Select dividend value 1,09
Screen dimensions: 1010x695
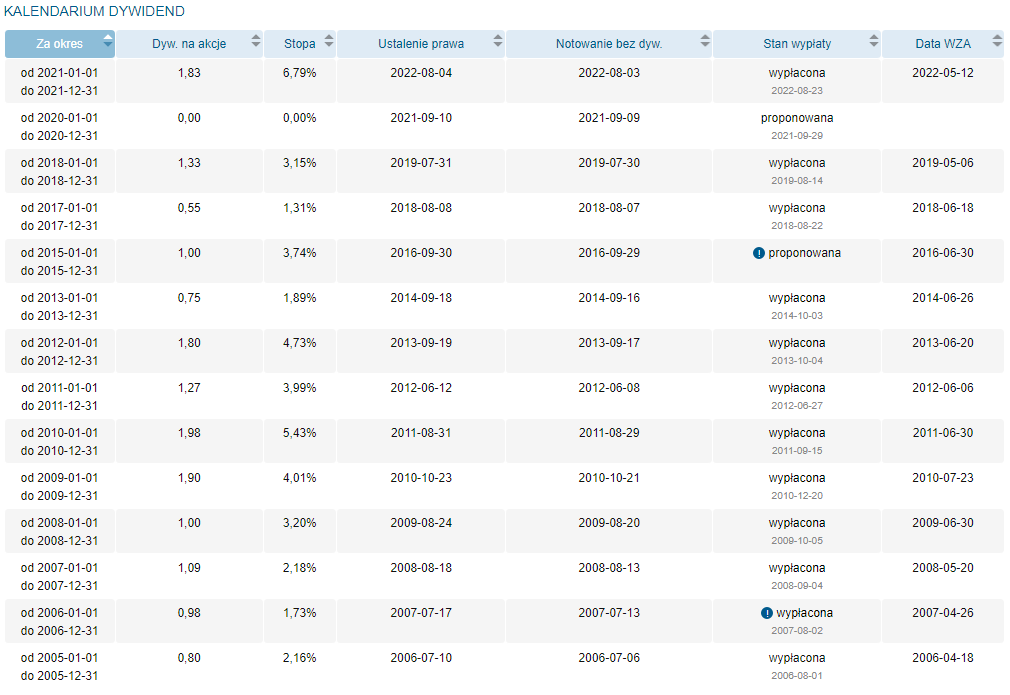189,569
